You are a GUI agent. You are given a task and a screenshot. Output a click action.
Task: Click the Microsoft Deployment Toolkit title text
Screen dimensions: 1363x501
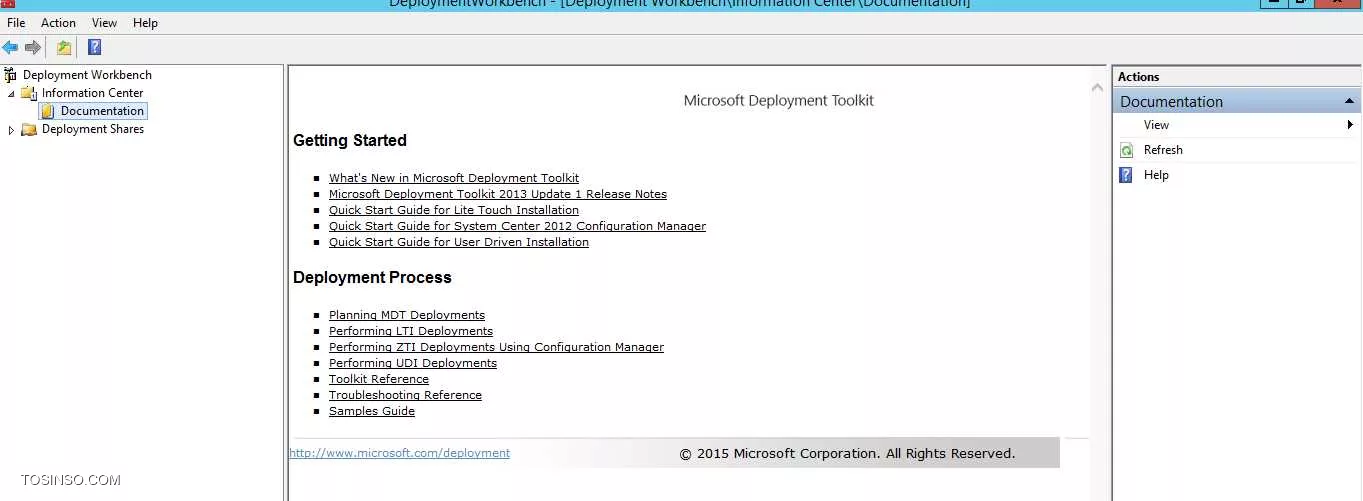tap(779, 100)
